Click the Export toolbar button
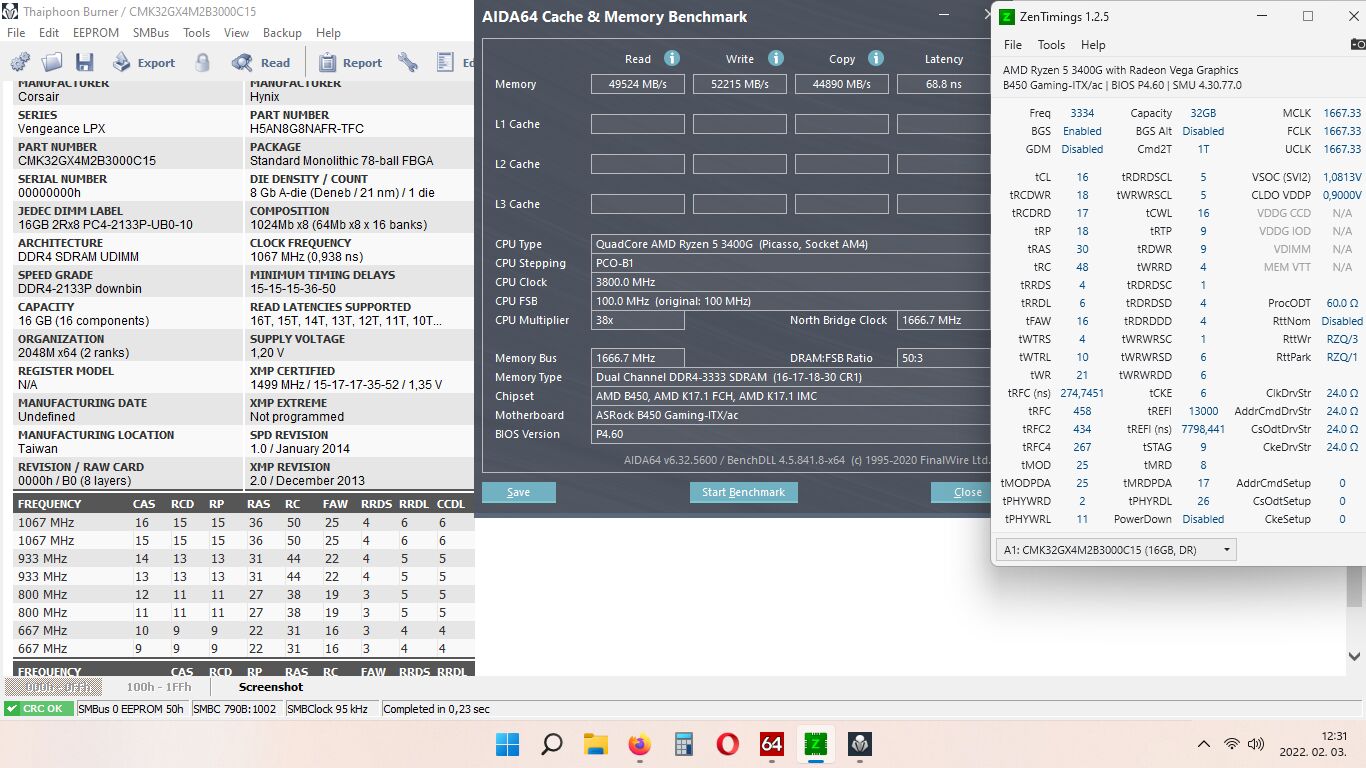Screen dimensions: 1366x768 (x=143, y=62)
